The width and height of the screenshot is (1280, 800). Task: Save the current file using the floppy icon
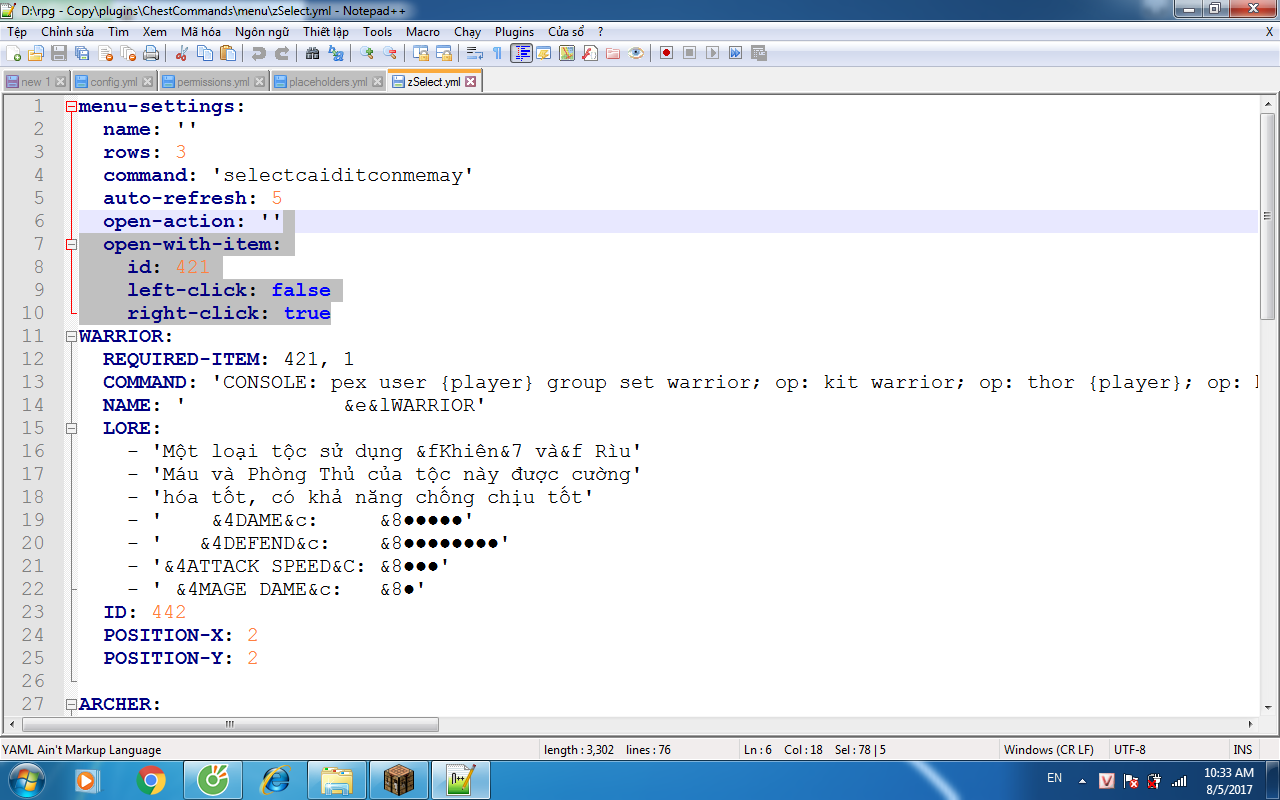point(59,53)
